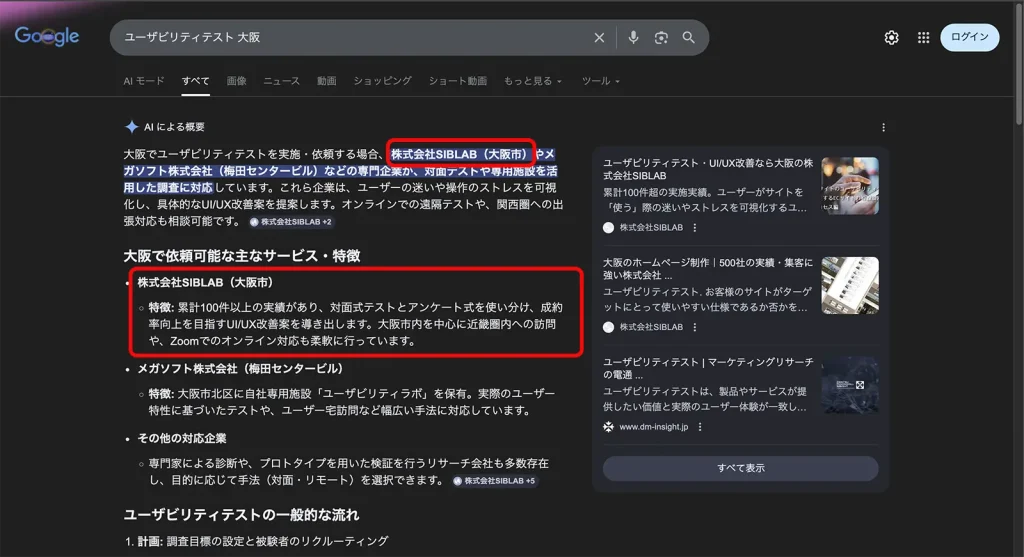Click the すべて表示 button
Screen dimensions: 1024x557
click(741, 468)
